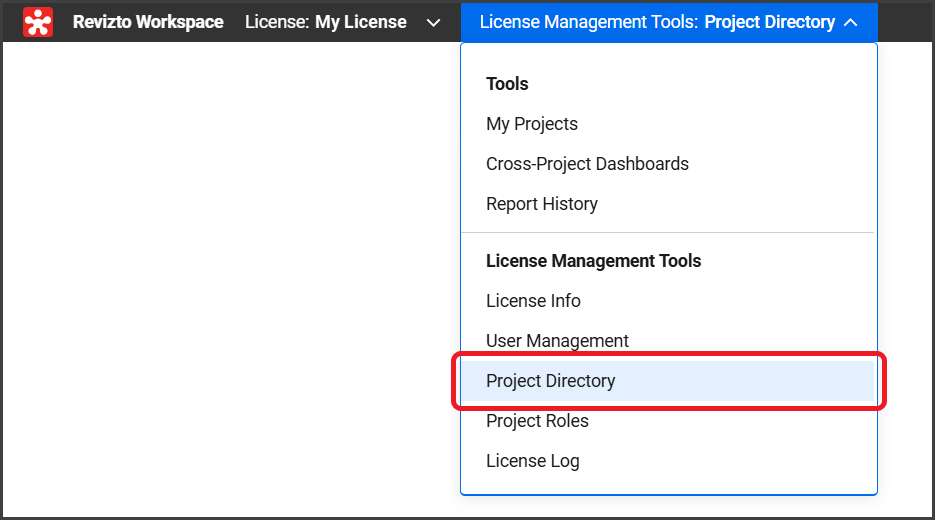Click the chevron-down arrow beside My License
935x520 pixels.
tap(433, 22)
